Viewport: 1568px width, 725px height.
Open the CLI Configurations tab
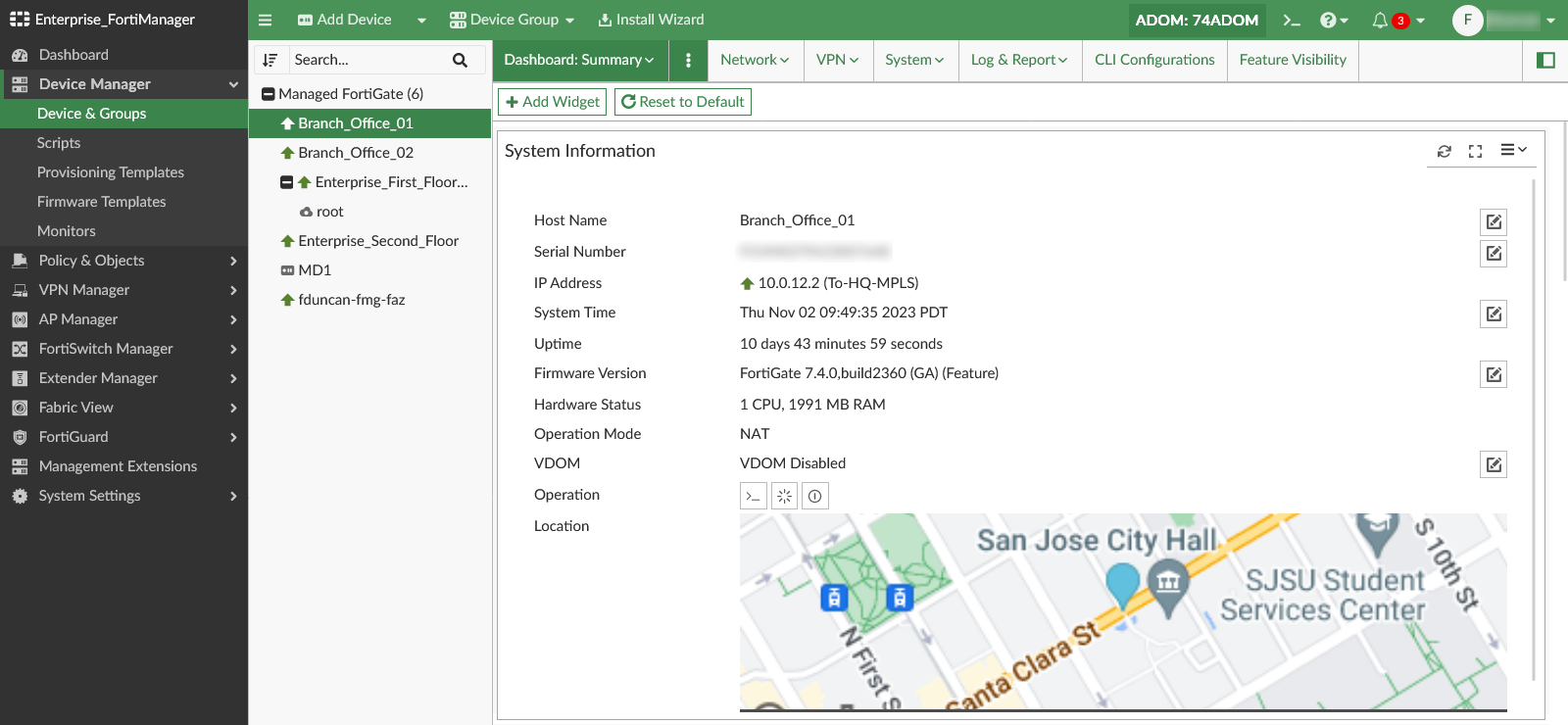point(1153,60)
